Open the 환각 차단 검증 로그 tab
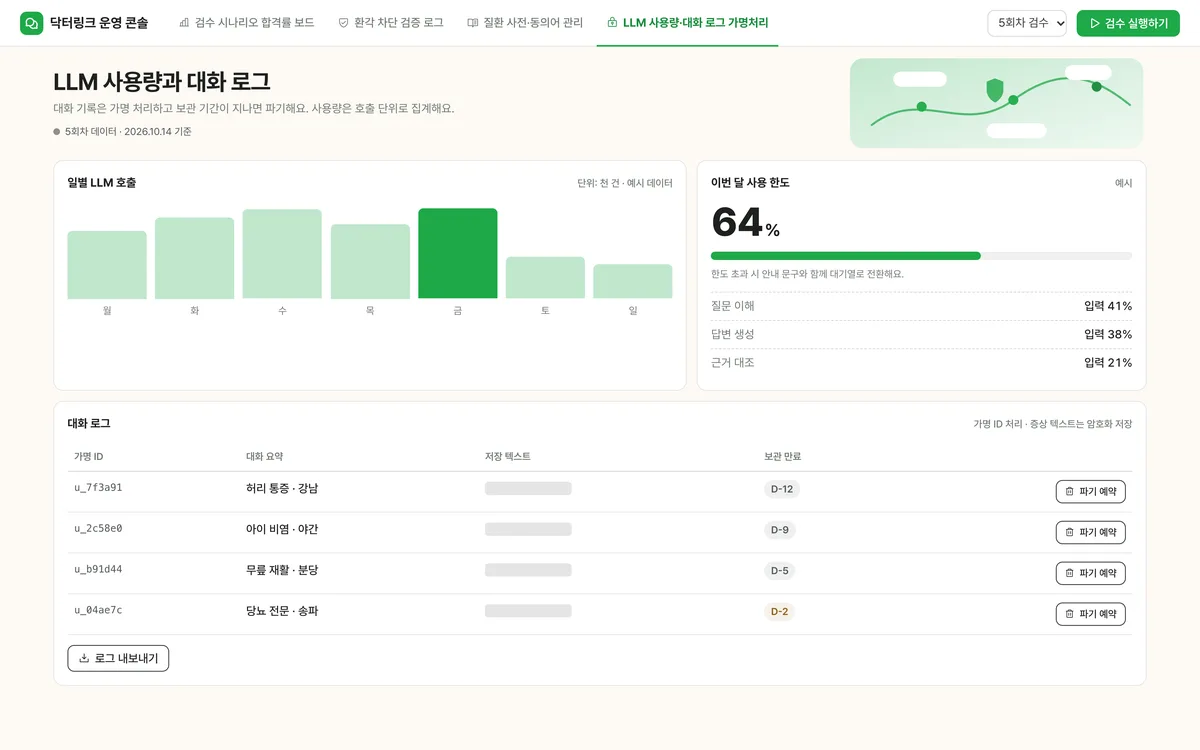This screenshot has width=1200, height=750. (x=391, y=23)
